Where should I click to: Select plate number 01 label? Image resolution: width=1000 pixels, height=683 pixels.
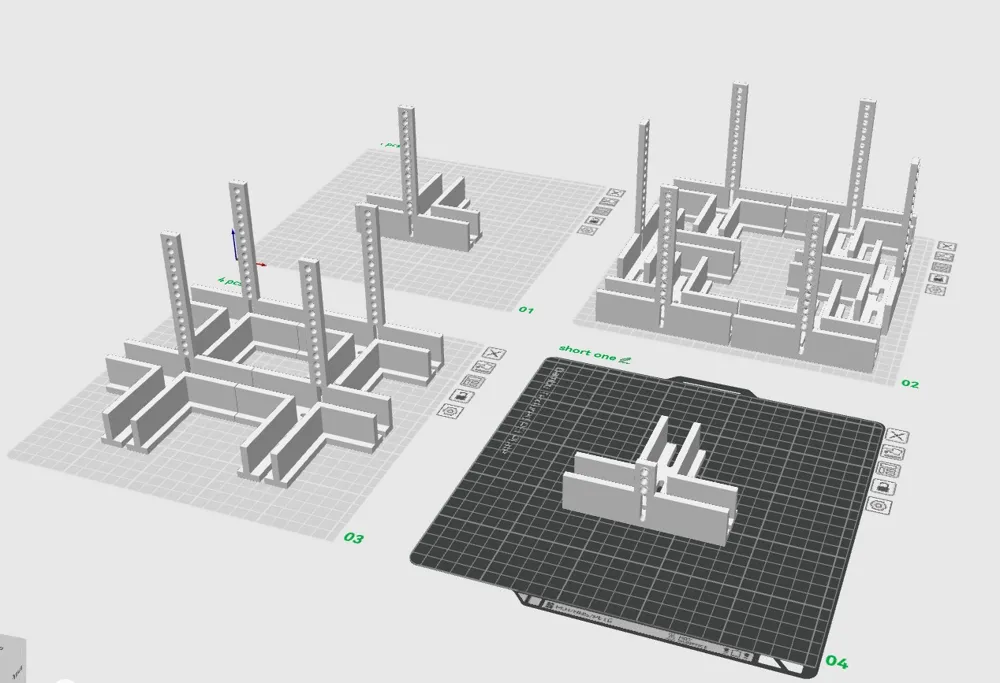tap(526, 310)
